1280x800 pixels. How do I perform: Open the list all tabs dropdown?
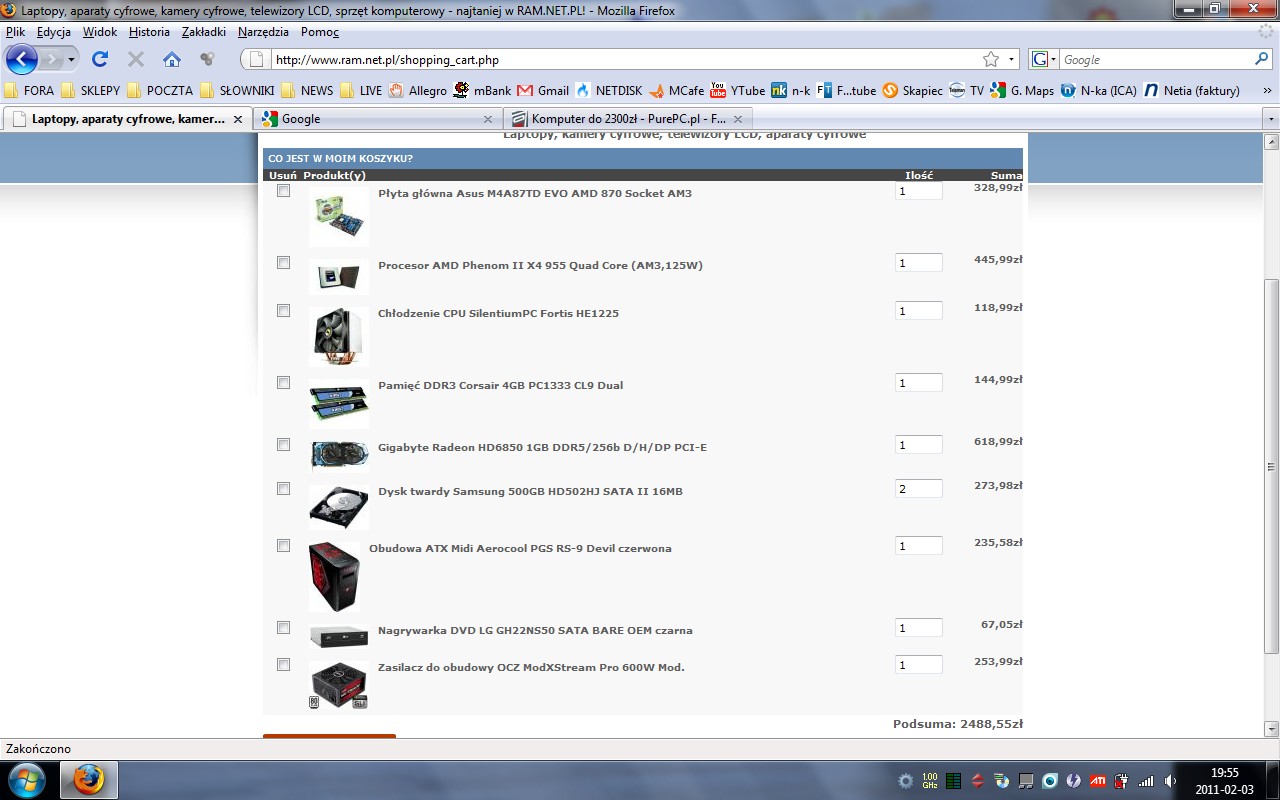click(x=1271, y=119)
